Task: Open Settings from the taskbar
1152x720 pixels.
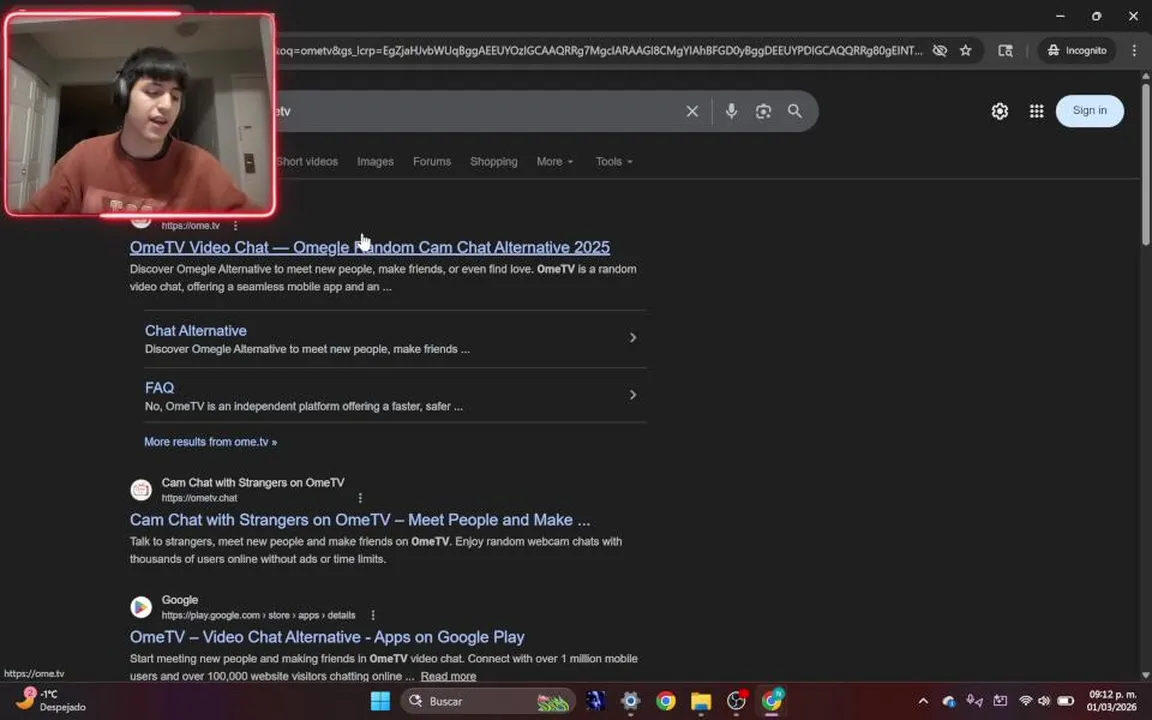Action: tap(630, 701)
